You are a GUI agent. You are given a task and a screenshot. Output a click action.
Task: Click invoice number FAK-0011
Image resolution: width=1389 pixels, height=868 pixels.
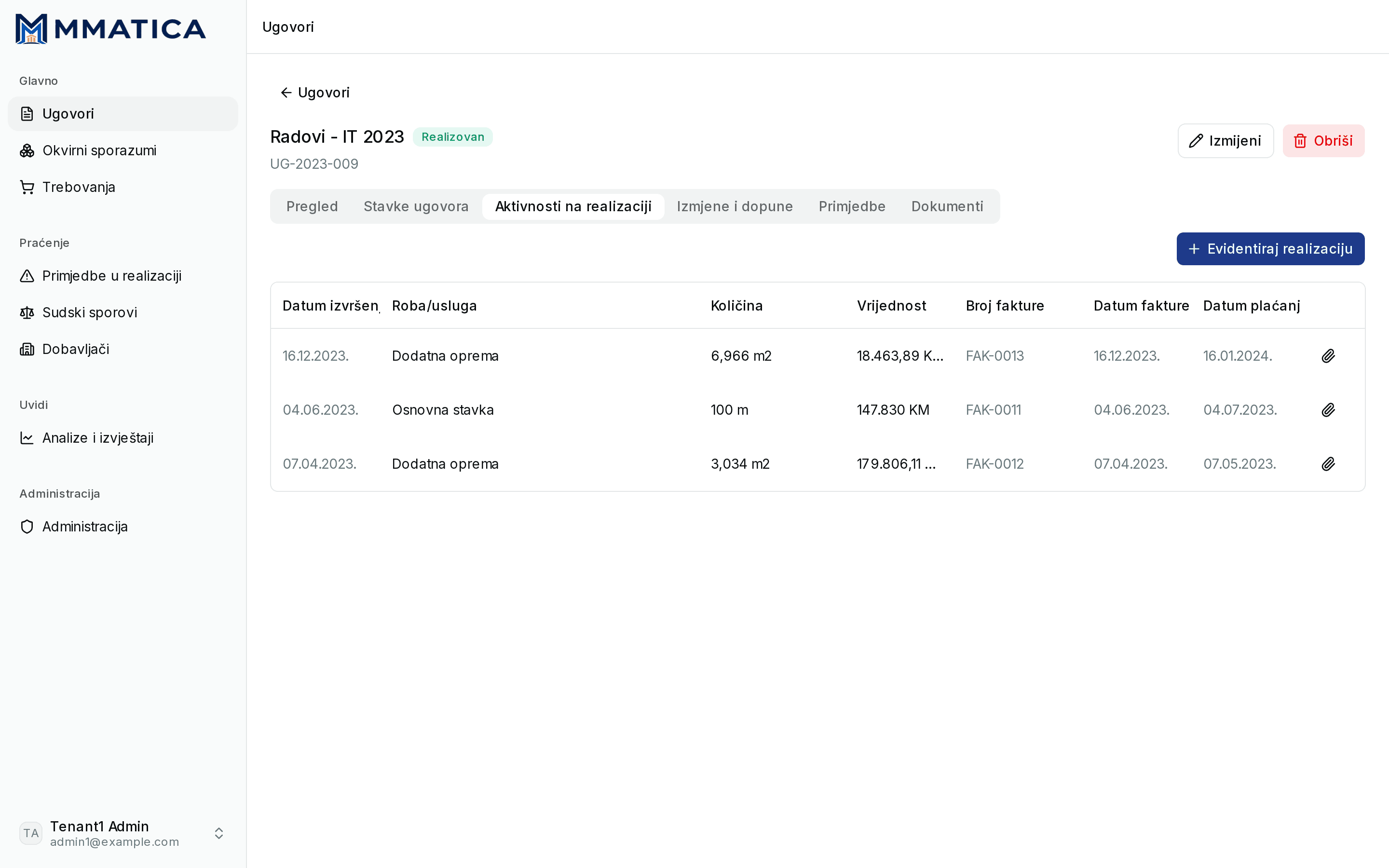[x=994, y=410]
